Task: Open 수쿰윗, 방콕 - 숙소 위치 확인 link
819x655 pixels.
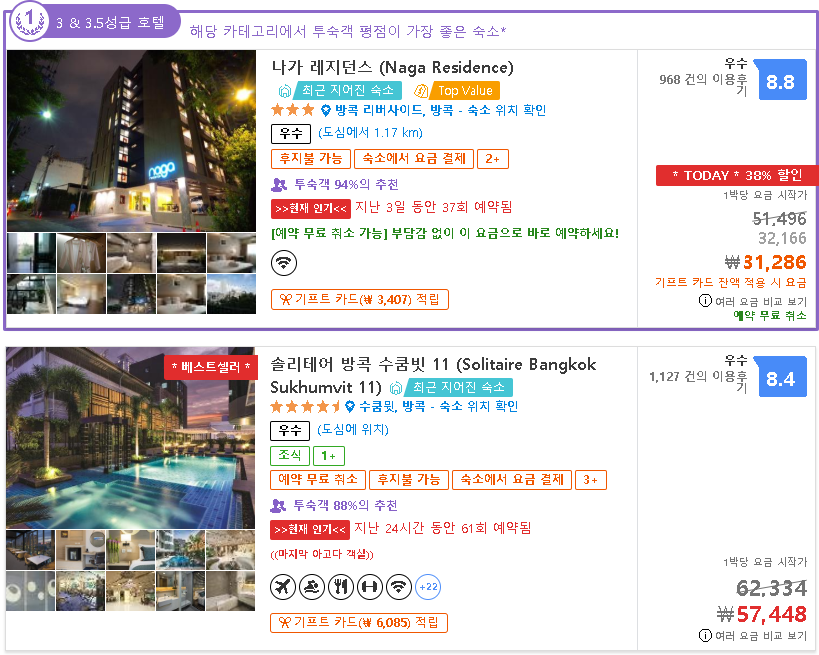Action: coord(438,406)
